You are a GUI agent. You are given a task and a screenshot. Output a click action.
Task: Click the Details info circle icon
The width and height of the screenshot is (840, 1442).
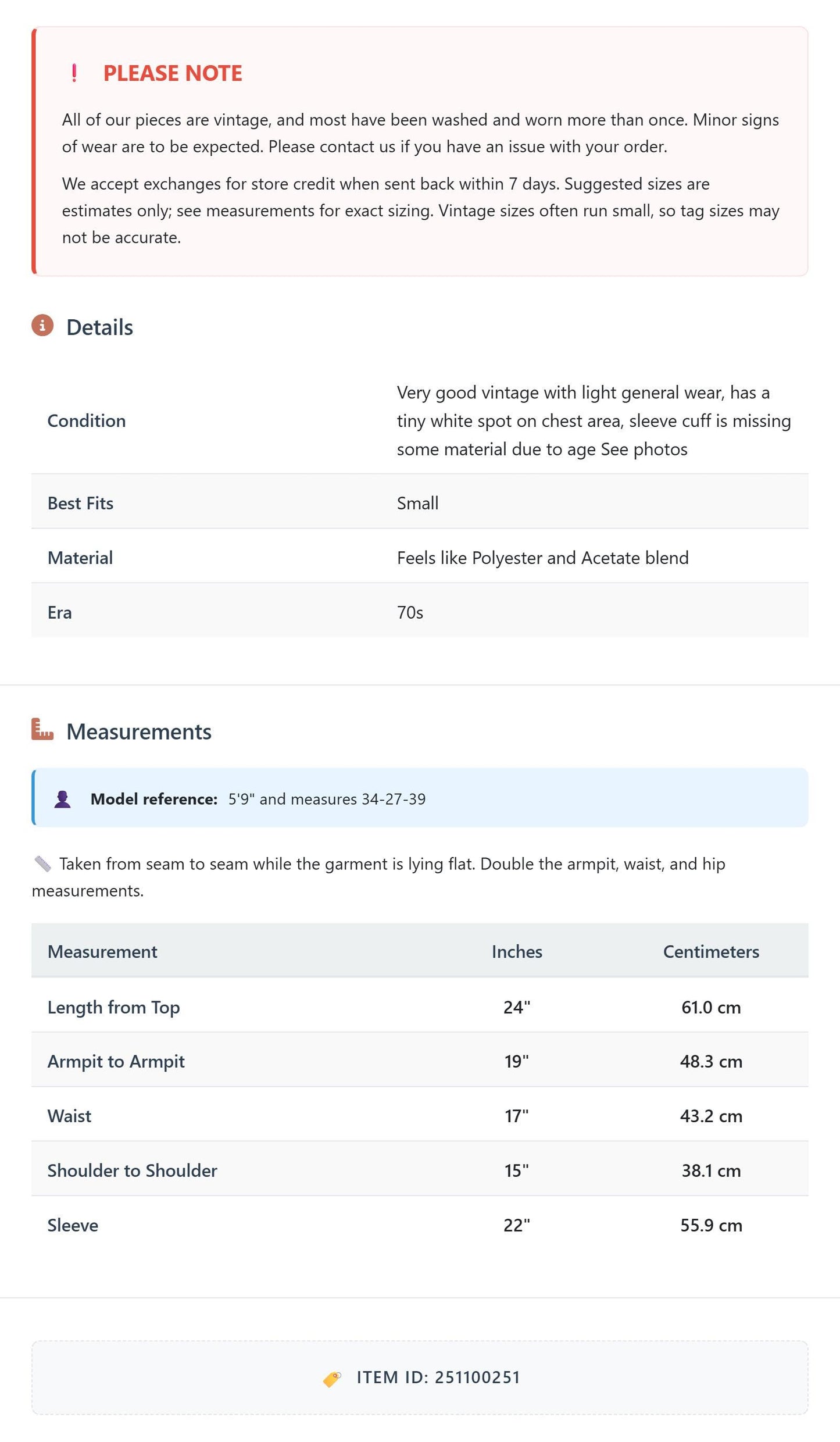point(42,326)
